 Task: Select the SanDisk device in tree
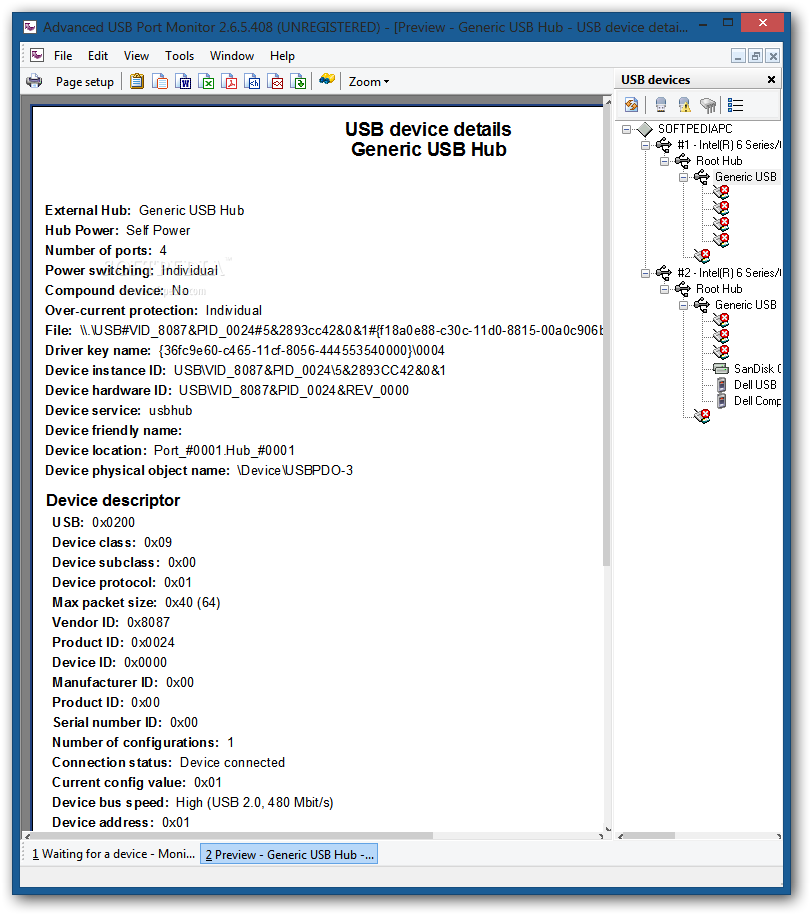pos(757,369)
